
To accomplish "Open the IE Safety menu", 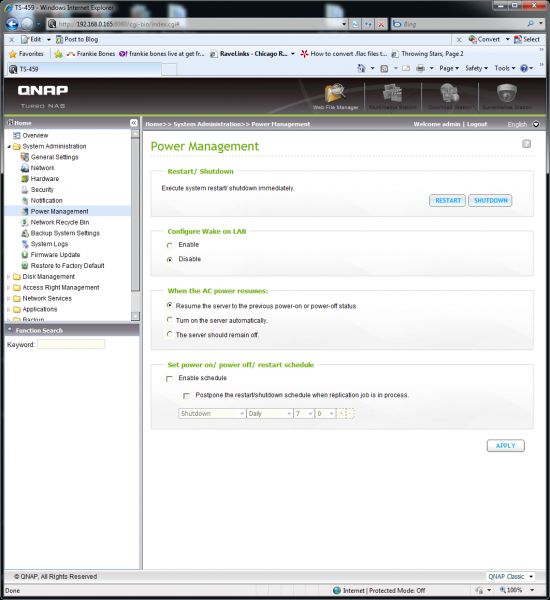I will [x=477, y=68].
